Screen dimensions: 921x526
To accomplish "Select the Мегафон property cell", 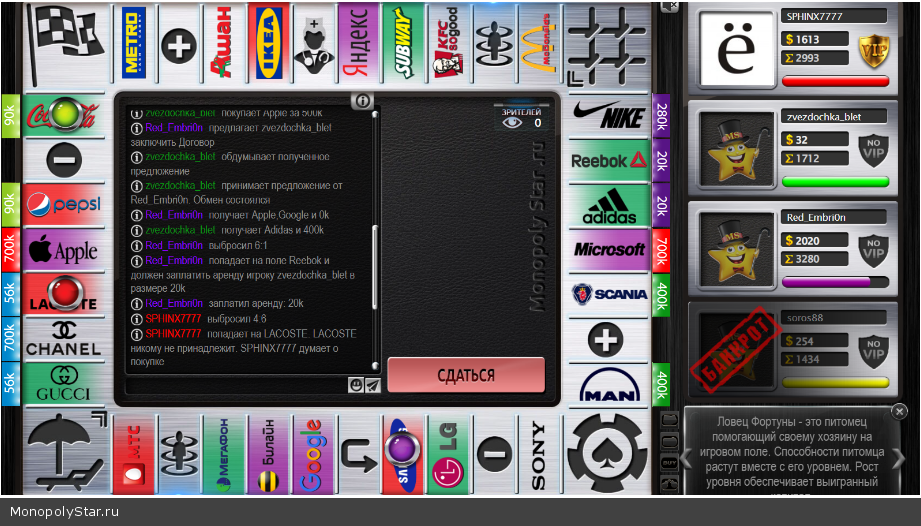I will 223,454.
